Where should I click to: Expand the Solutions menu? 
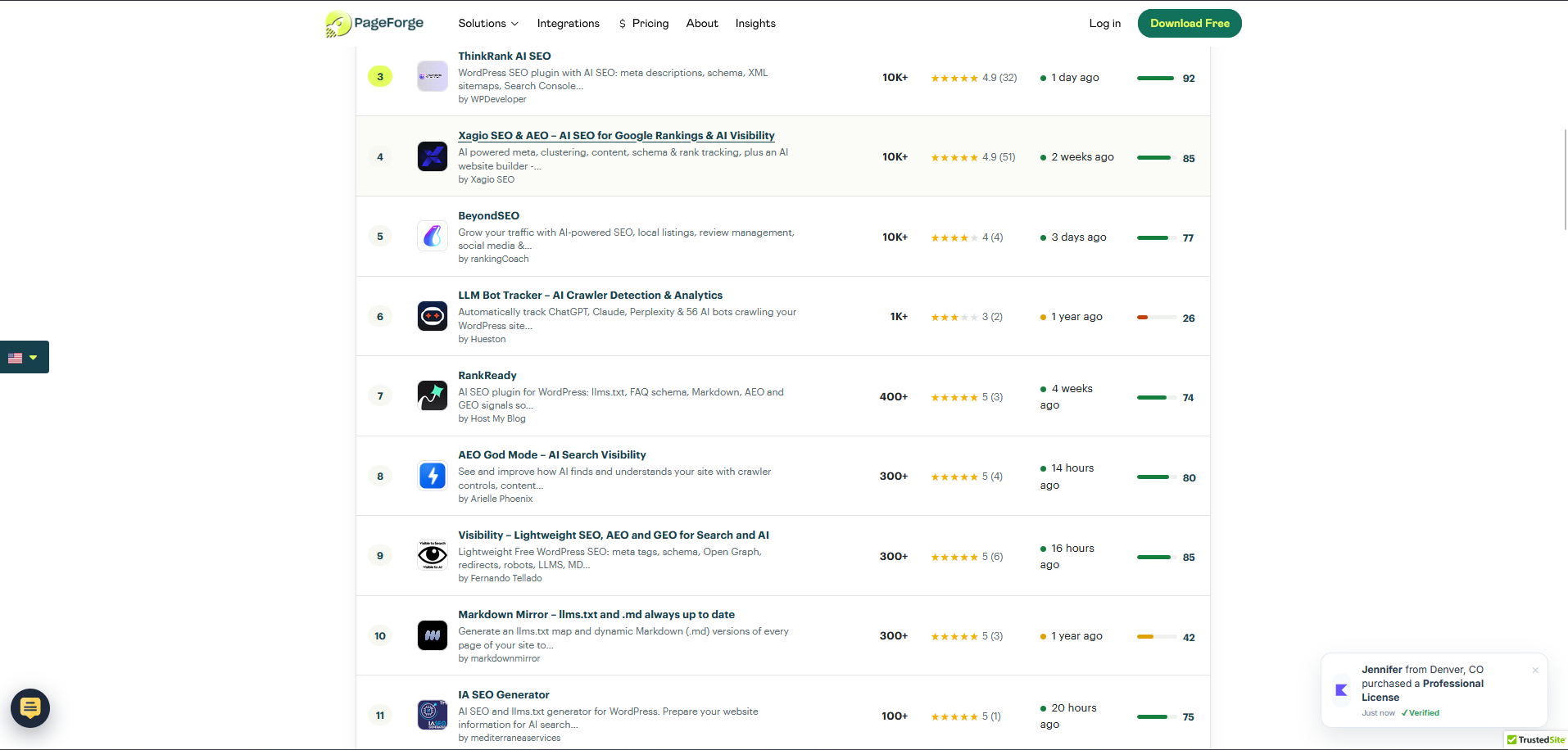point(488,24)
